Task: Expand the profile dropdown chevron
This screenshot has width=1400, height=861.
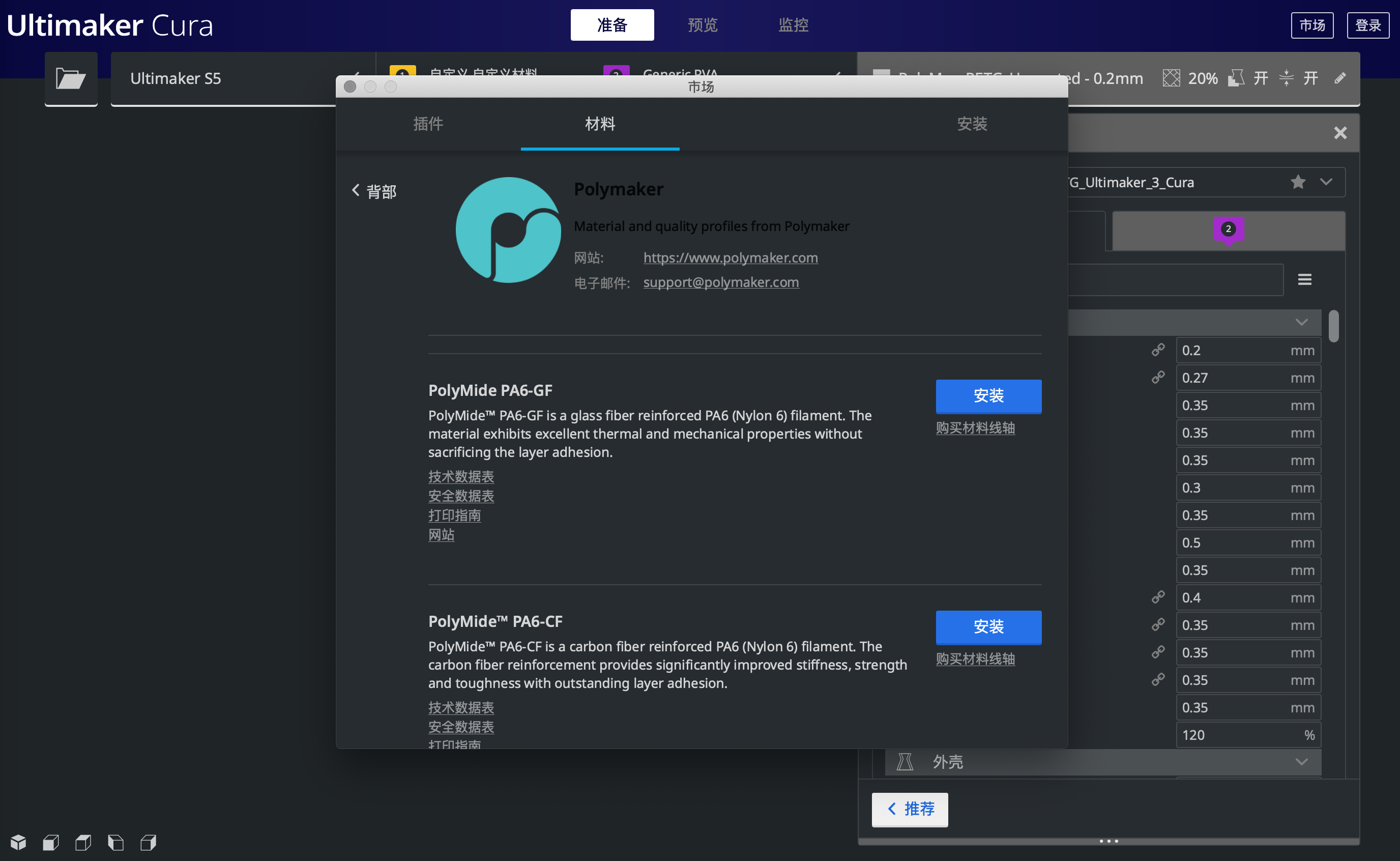Action: [1325, 182]
